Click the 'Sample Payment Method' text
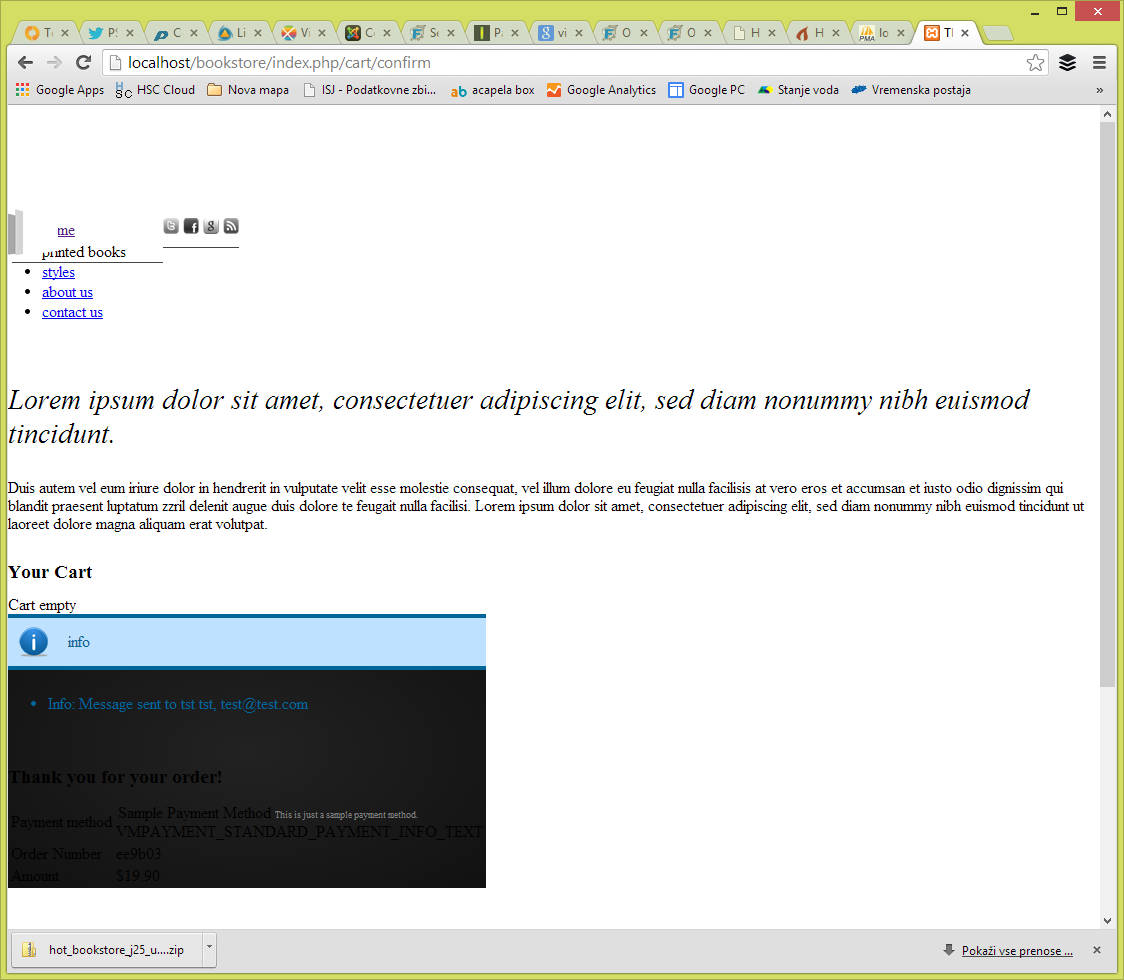 [194, 813]
